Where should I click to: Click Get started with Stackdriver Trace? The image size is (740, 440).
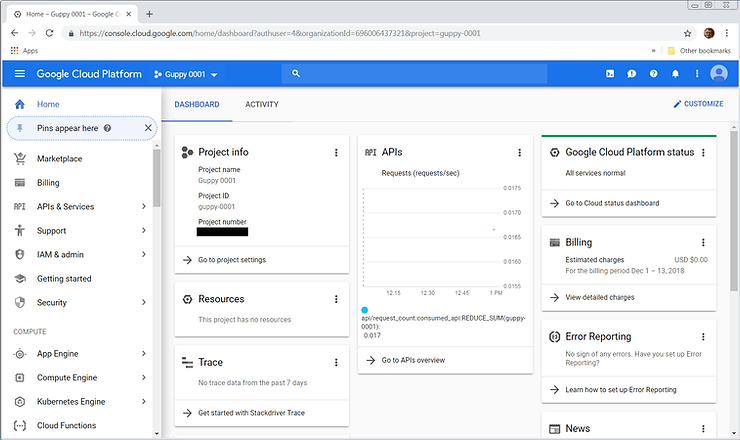point(251,413)
